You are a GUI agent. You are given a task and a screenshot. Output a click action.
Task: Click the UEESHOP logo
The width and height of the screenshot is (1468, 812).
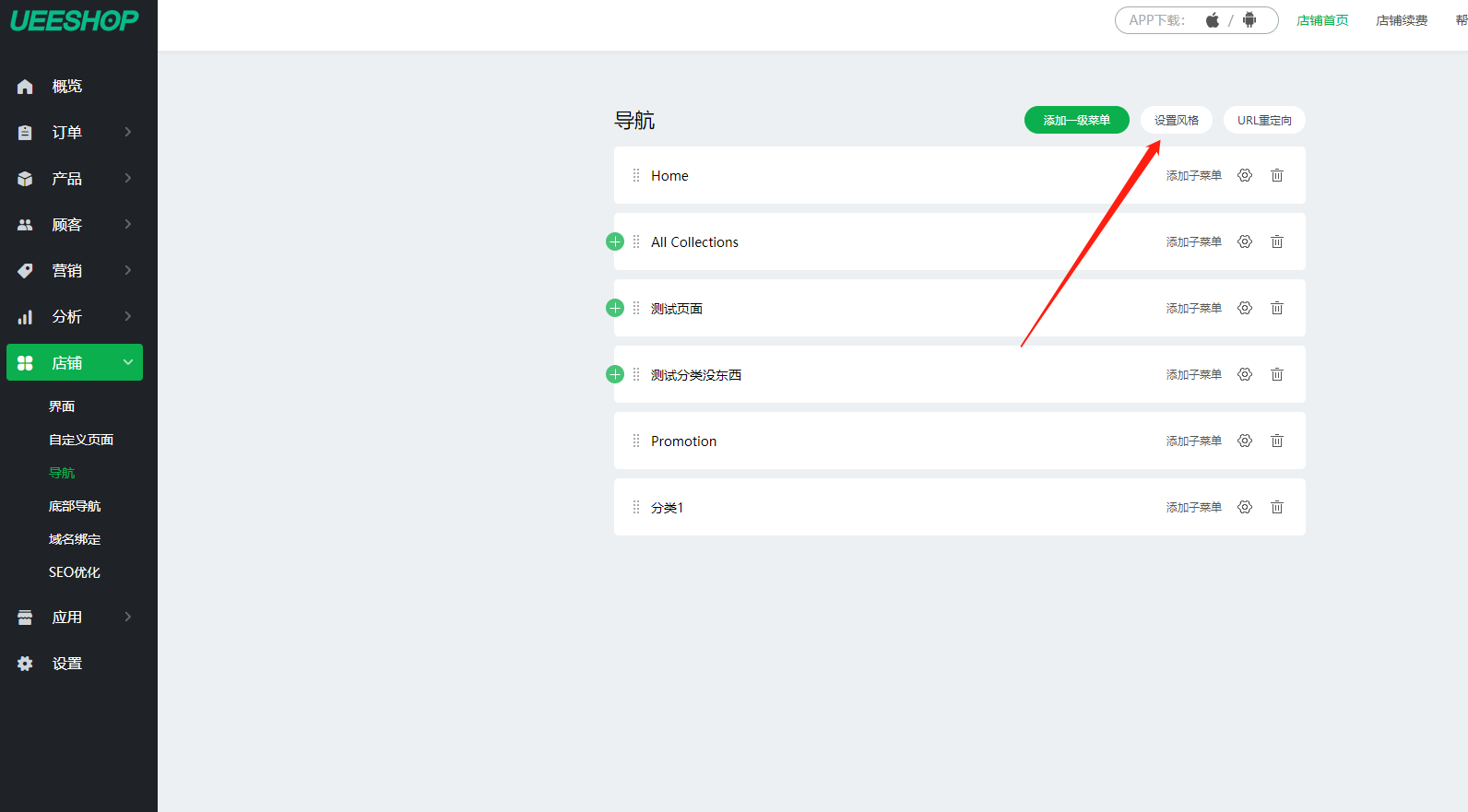point(75,20)
